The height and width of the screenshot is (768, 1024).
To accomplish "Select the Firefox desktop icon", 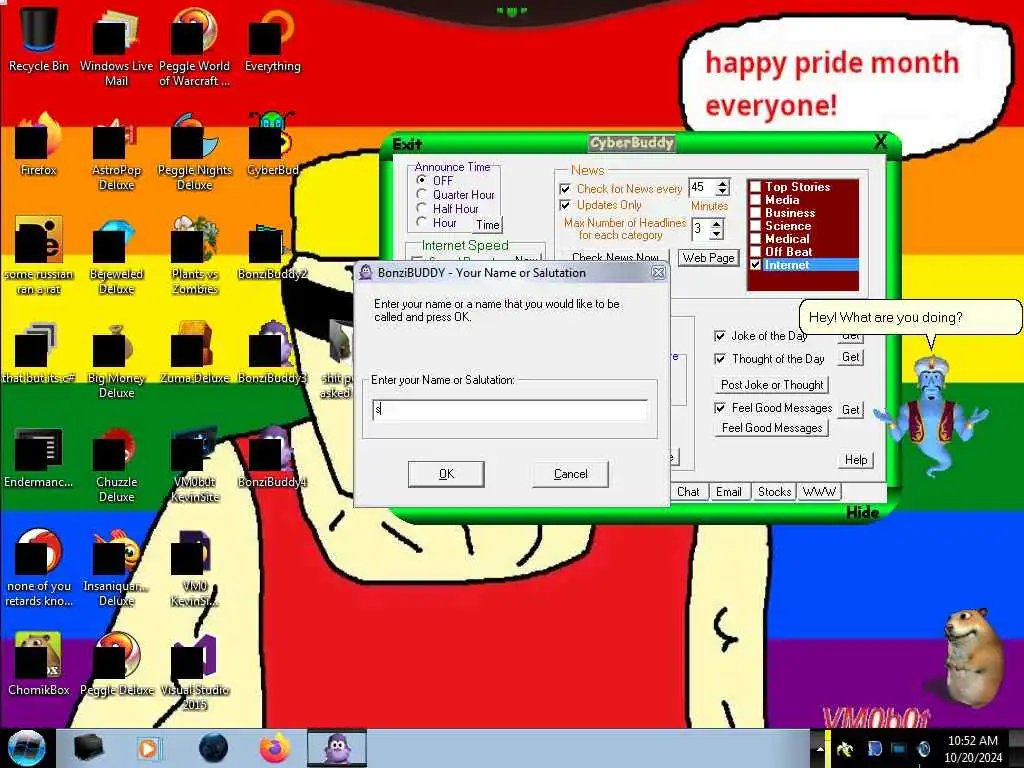I will point(39,144).
